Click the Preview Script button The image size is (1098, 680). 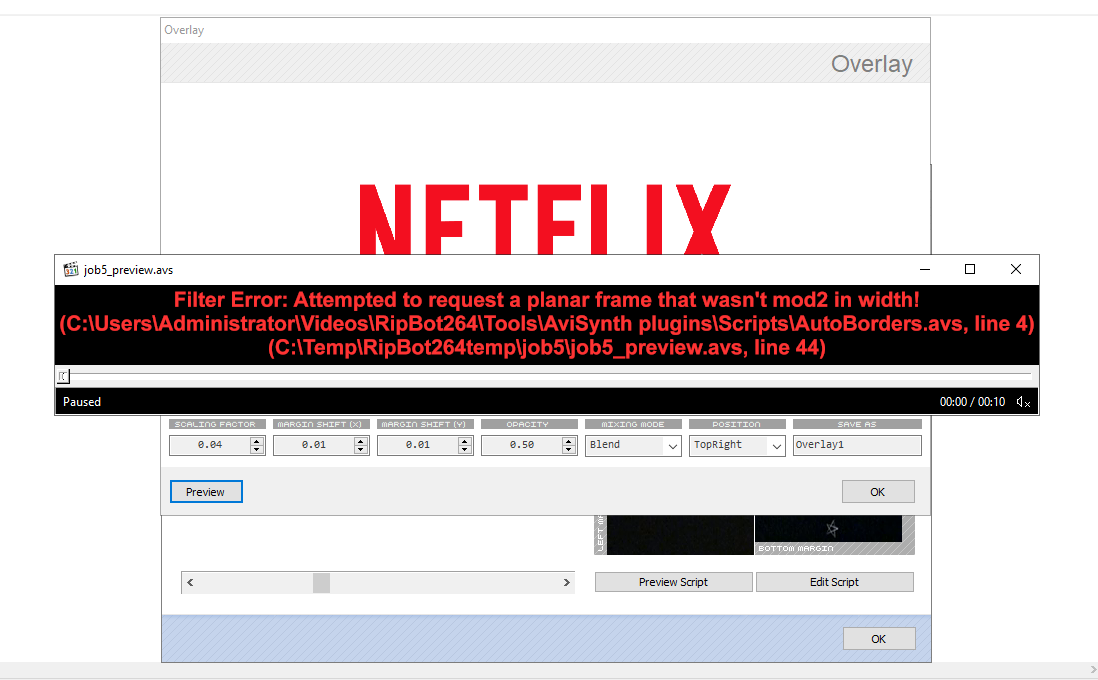point(674,582)
